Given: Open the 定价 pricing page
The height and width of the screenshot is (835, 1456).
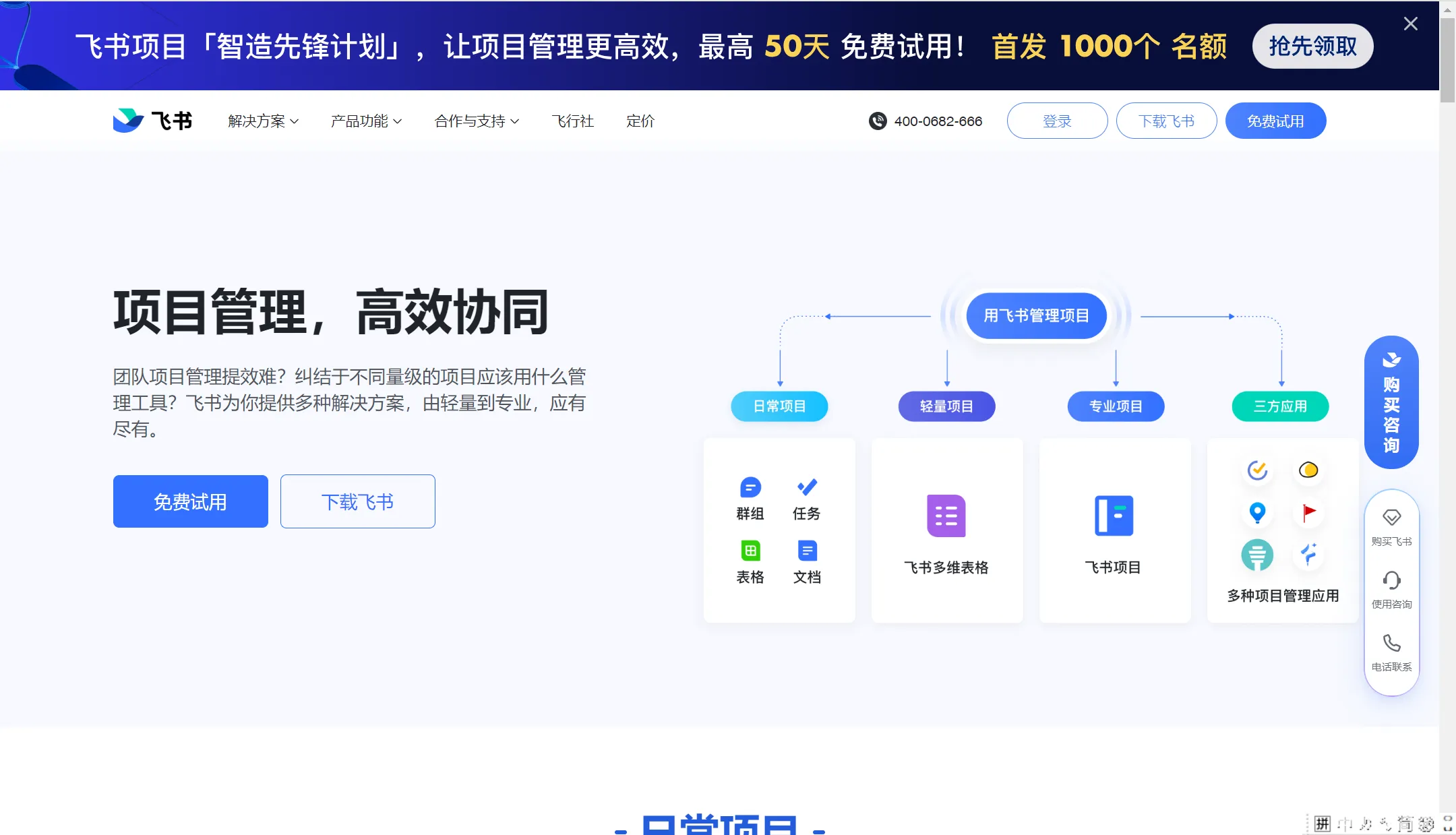Looking at the screenshot, I should [640, 121].
